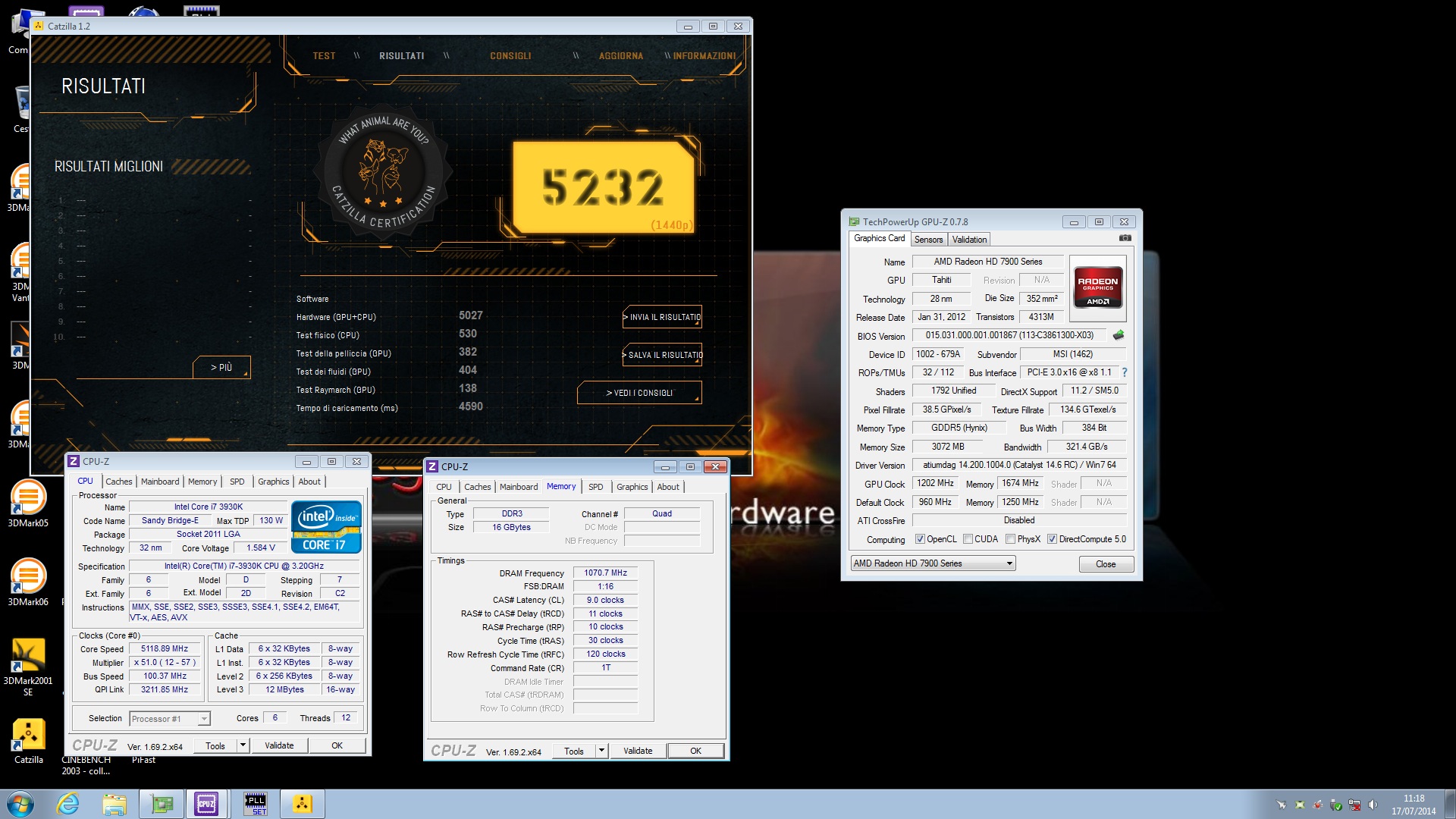The image size is (1456, 819).
Task: Click the Hardware (GPU+CPU) score 5027
Action: coord(470,315)
